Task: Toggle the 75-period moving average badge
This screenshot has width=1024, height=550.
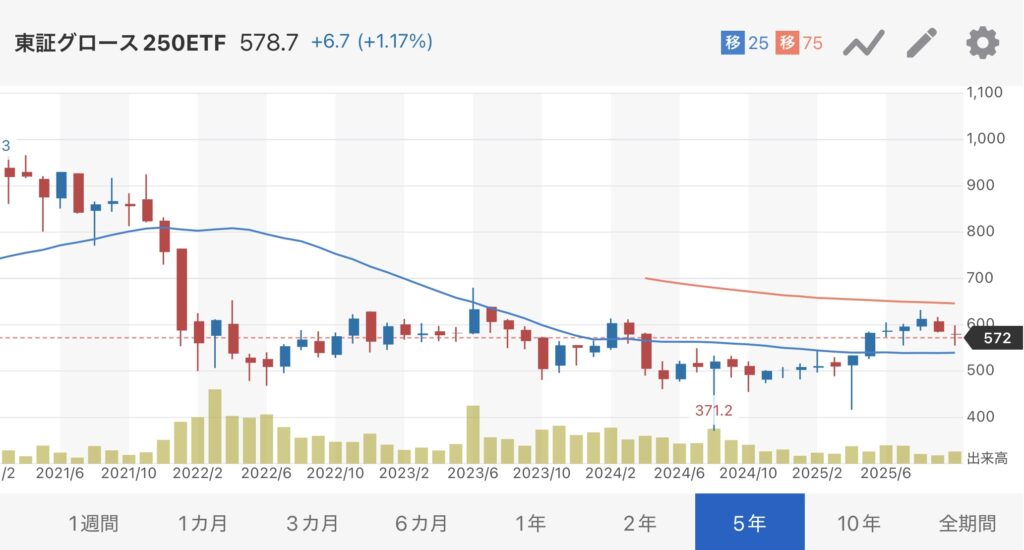Action: 800,43
